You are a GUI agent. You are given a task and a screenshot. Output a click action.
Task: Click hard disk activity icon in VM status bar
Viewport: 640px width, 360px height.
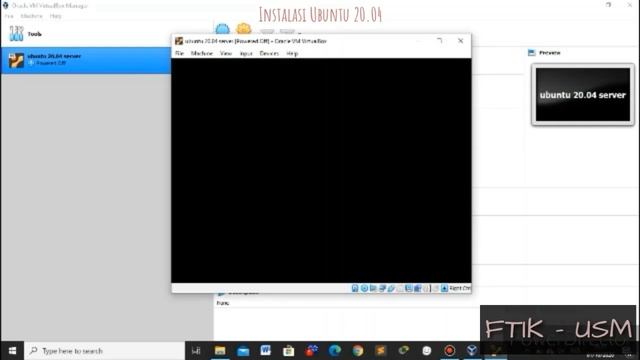[x=355, y=288]
